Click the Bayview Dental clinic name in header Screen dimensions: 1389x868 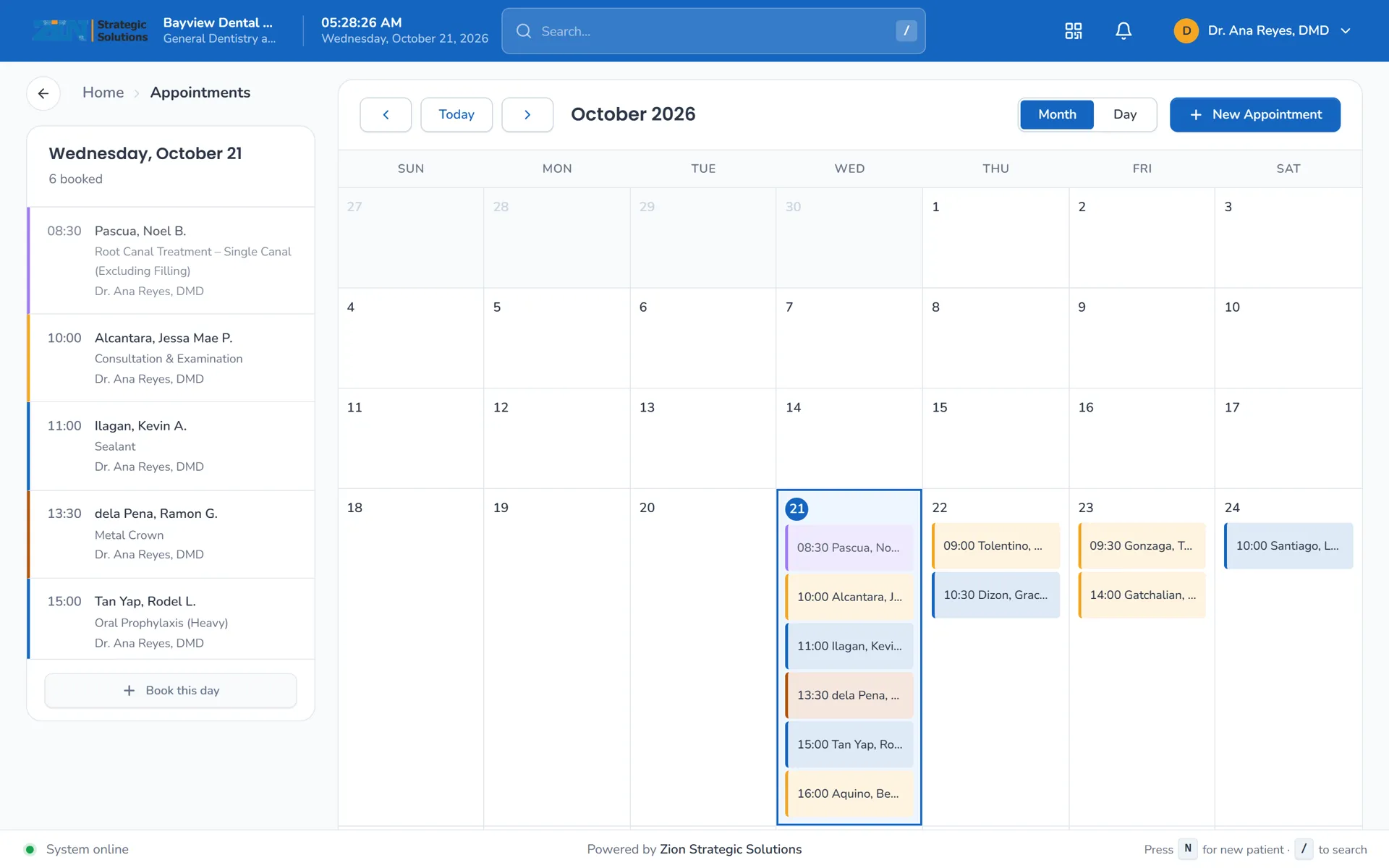coord(218,22)
